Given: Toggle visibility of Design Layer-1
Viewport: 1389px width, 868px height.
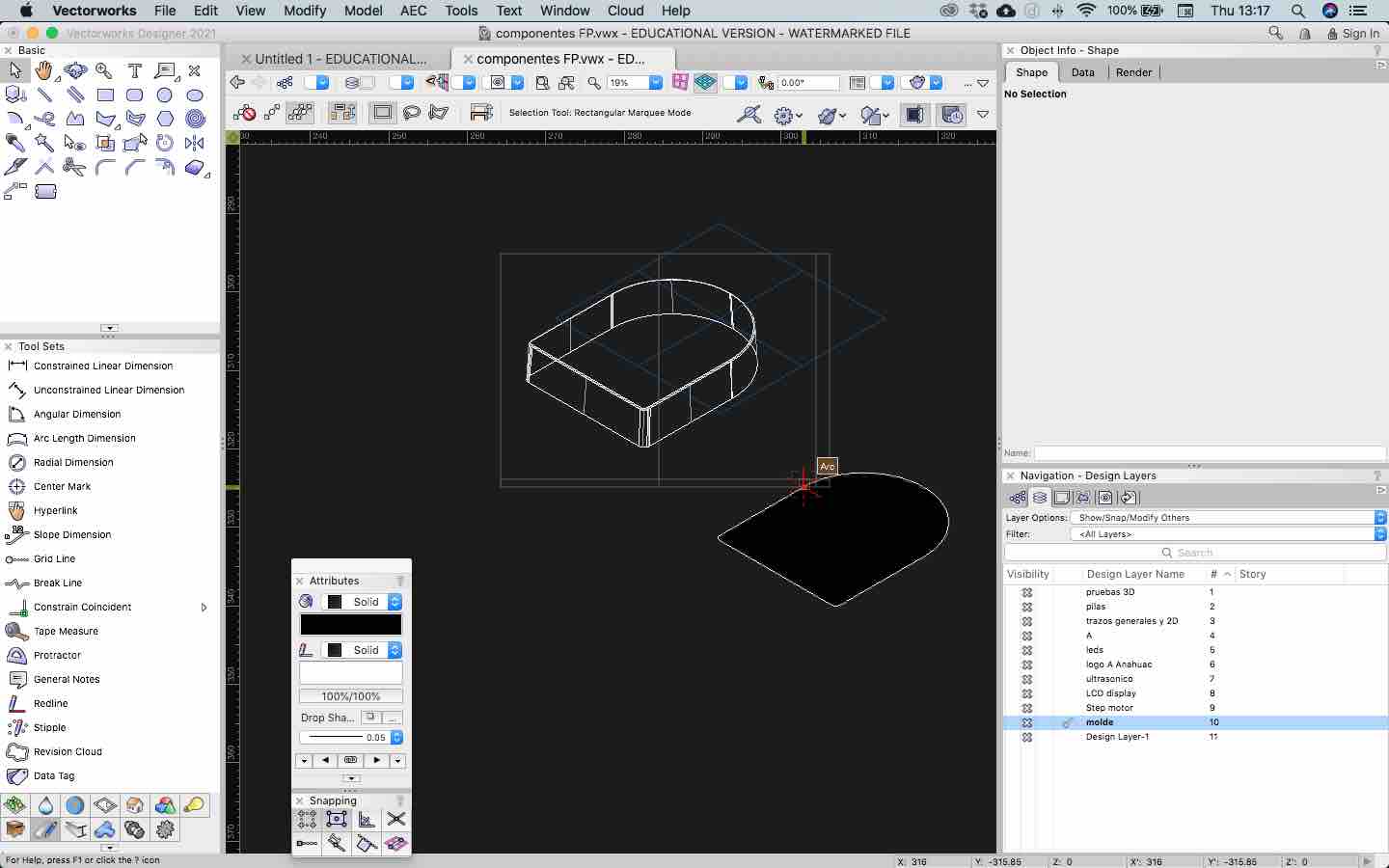Looking at the screenshot, I should tap(1027, 737).
